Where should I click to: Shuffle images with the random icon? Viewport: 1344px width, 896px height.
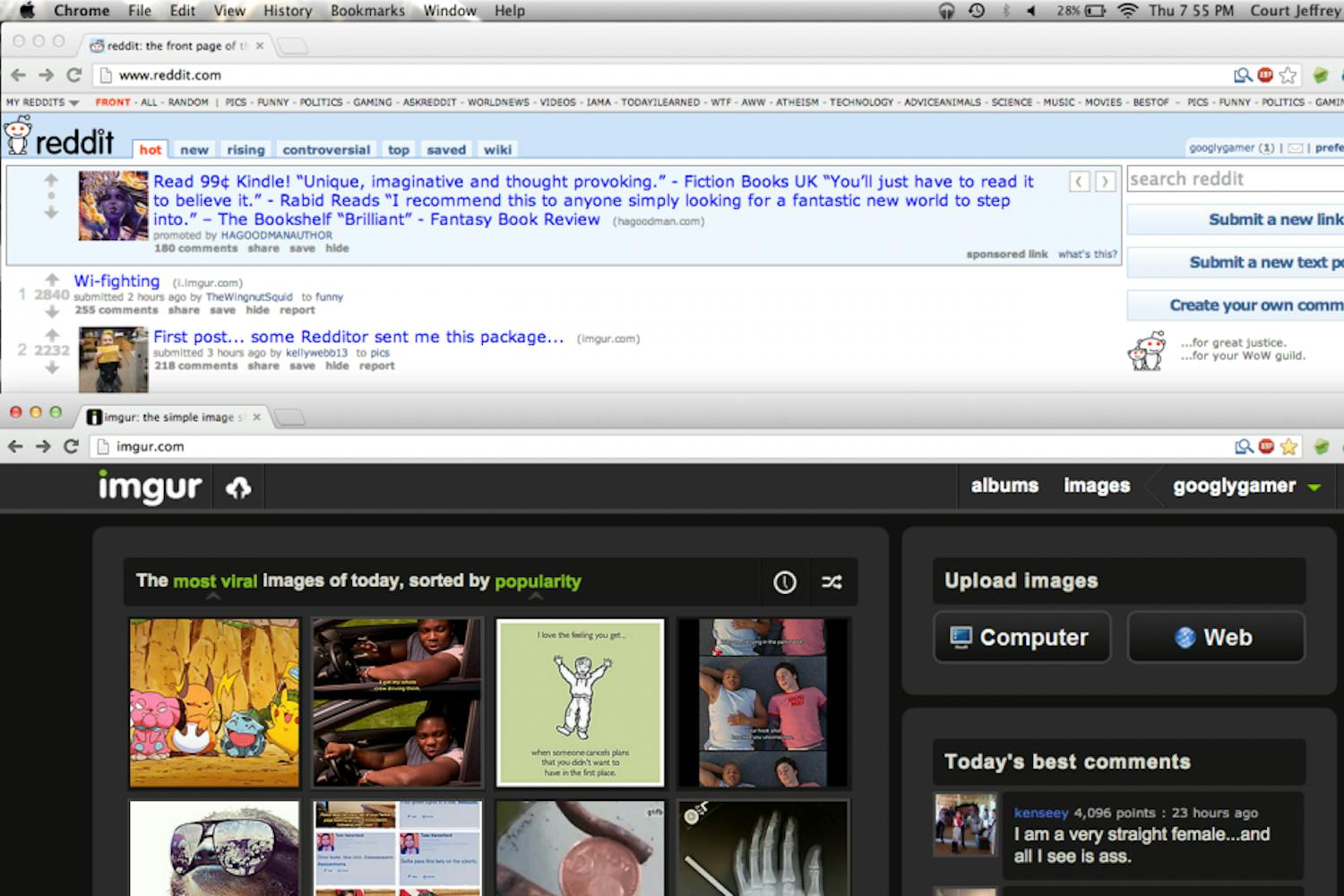point(831,582)
